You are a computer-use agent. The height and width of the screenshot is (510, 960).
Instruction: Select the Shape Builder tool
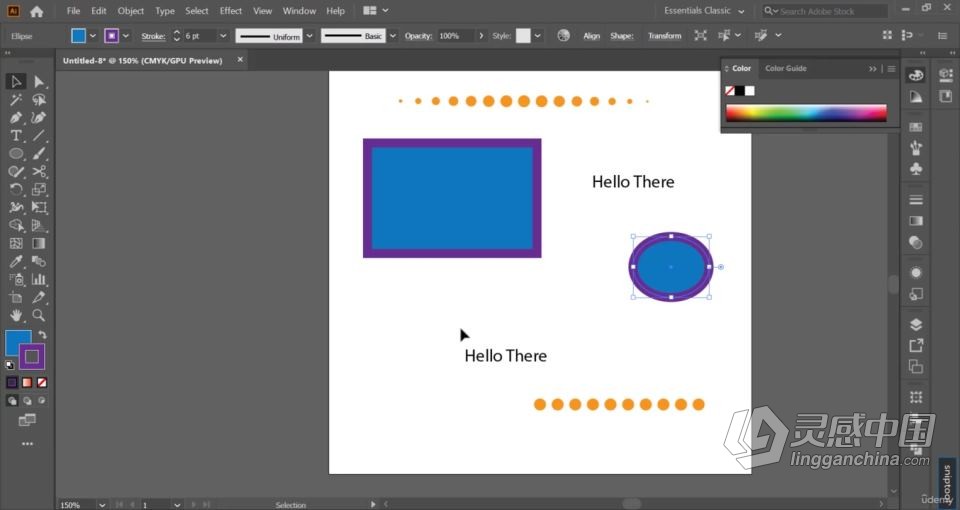(16, 225)
